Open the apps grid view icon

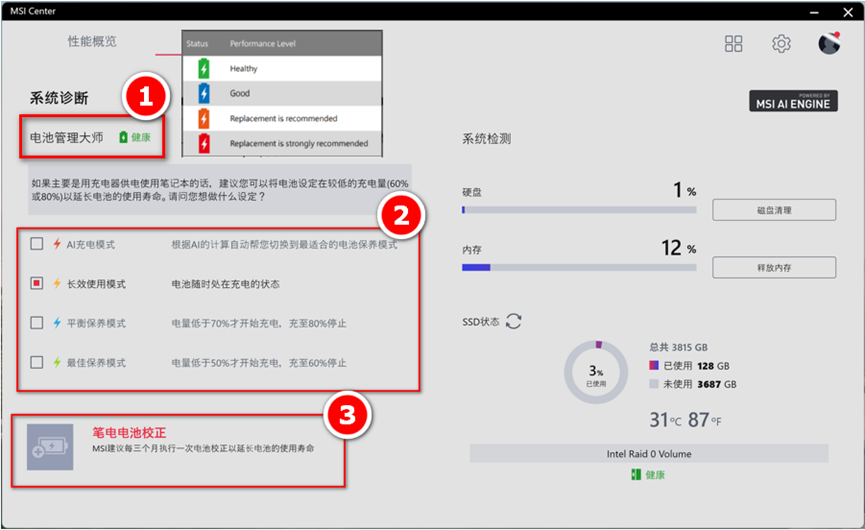(734, 43)
